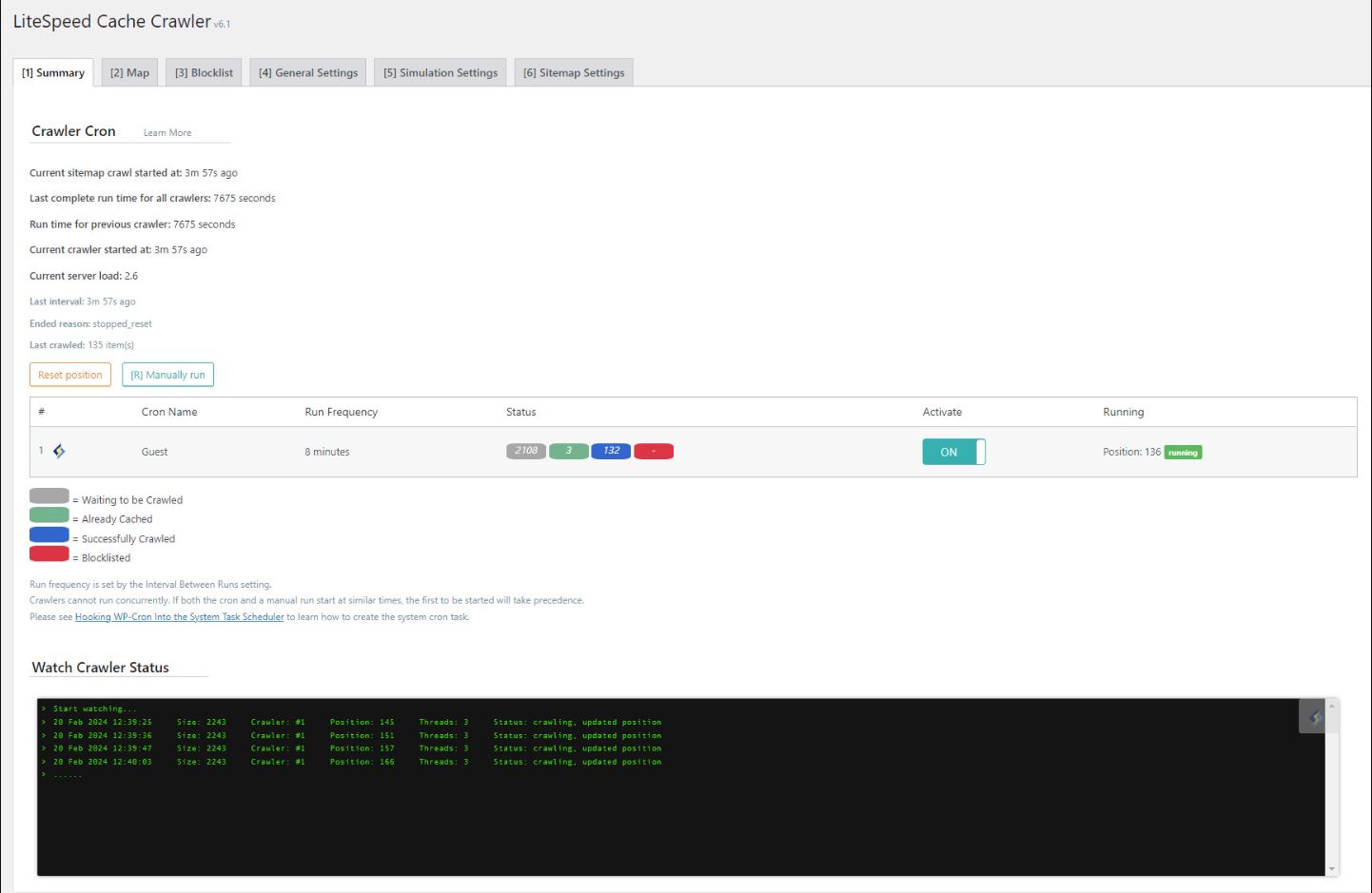
Task: Toggle the Guest crawler ON switch
Action: coord(953,452)
